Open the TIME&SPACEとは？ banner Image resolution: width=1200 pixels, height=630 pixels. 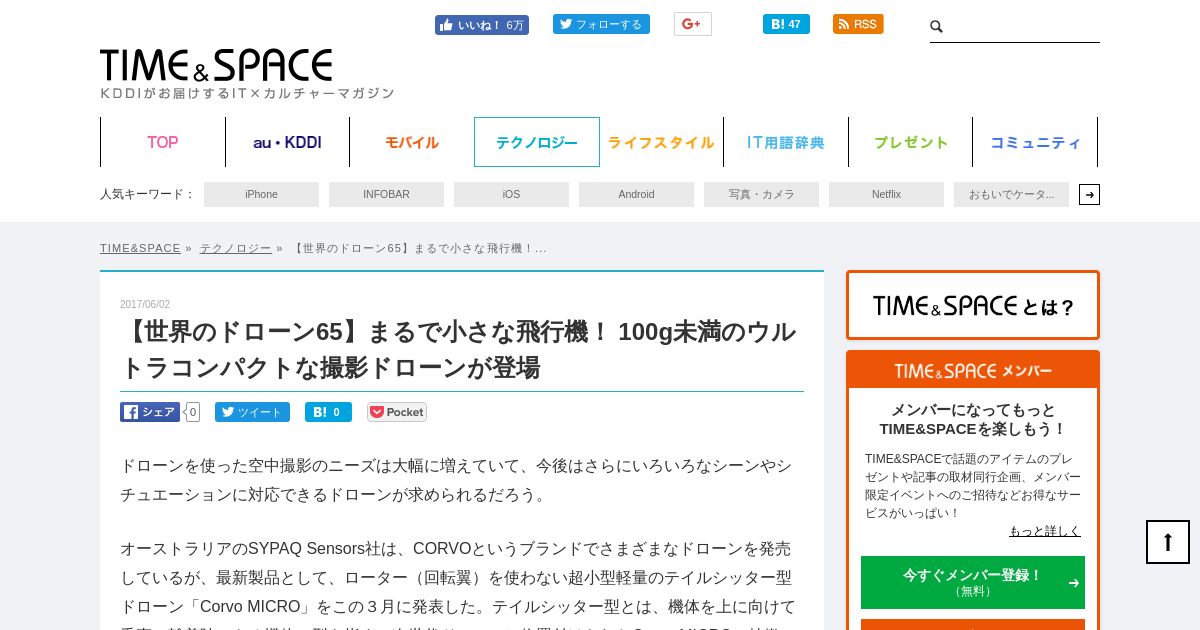pos(973,305)
